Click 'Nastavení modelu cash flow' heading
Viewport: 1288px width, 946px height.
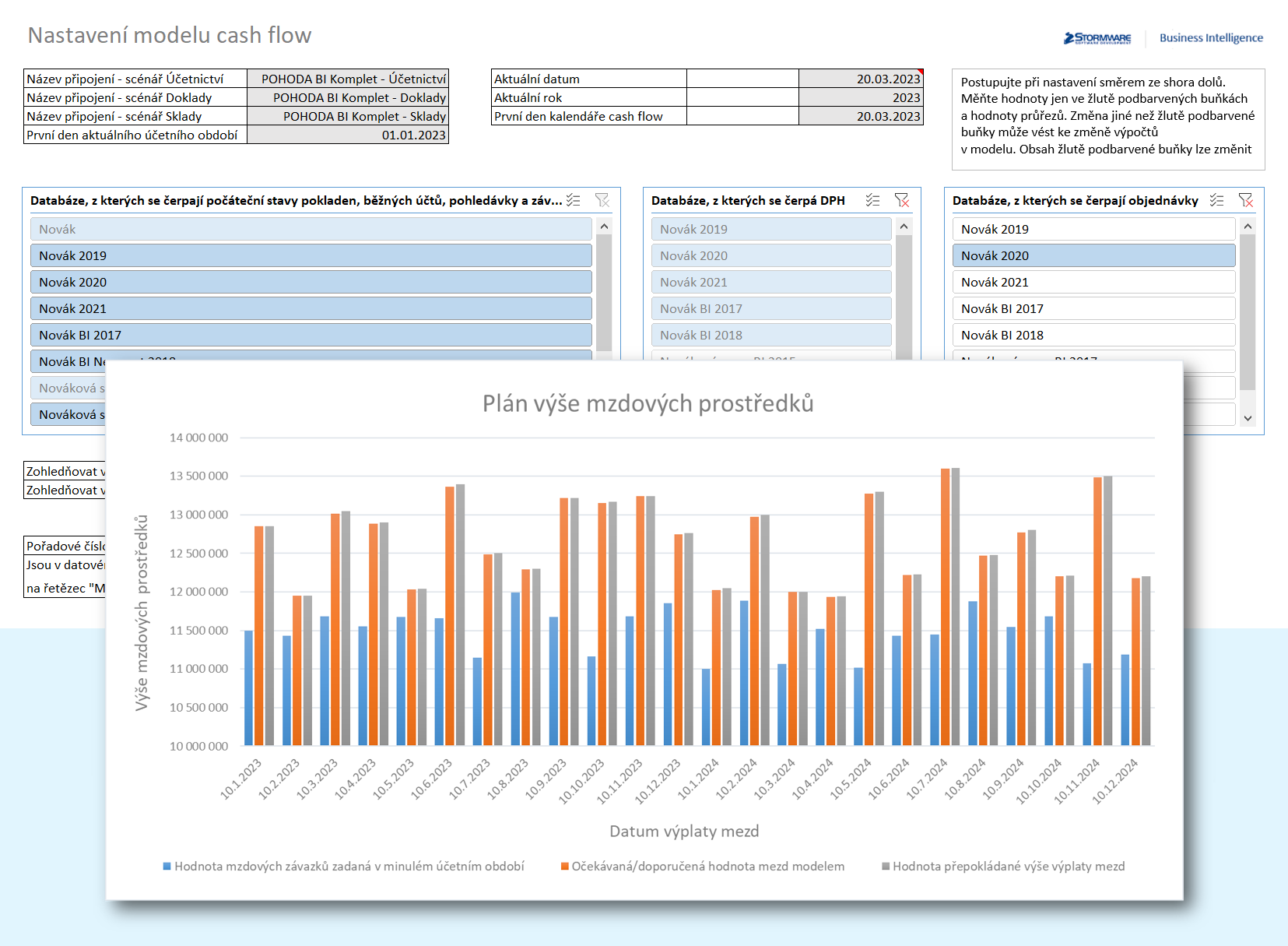[170, 35]
